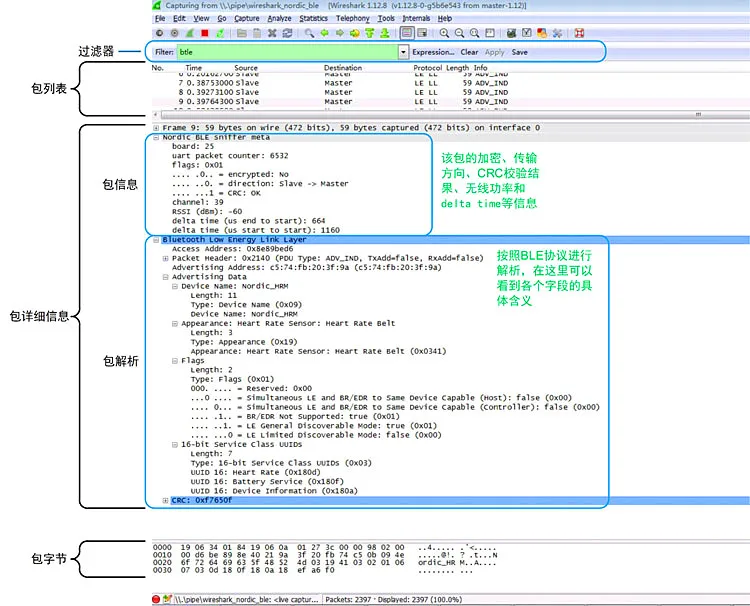The image size is (750, 606).
Task: Click Packets: 2397 status bar entry
Action: coord(393,599)
